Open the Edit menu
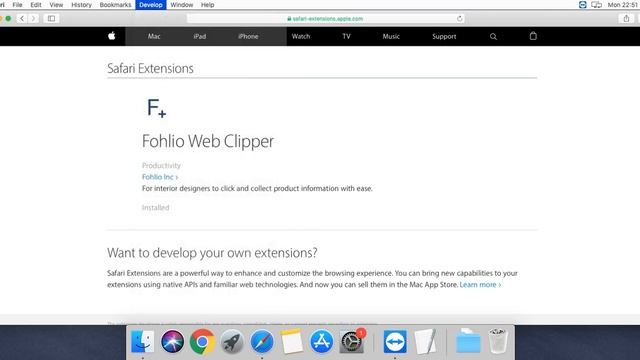This screenshot has width=640, height=360. (36, 5)
